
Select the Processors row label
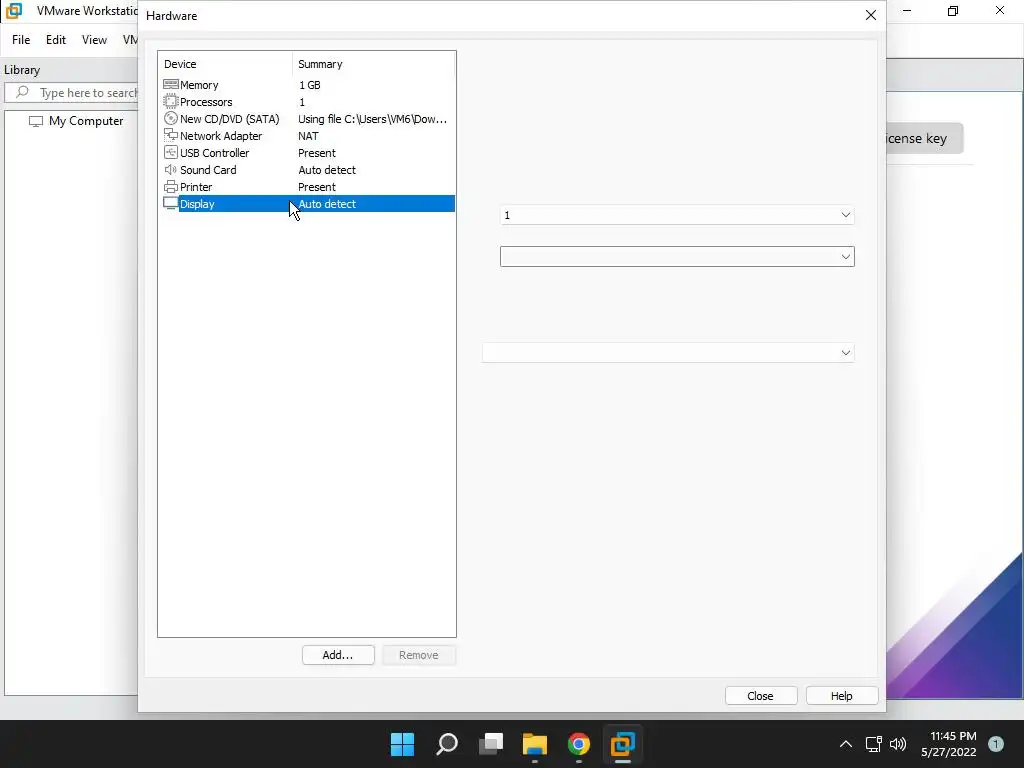click(x=206, y=102)
